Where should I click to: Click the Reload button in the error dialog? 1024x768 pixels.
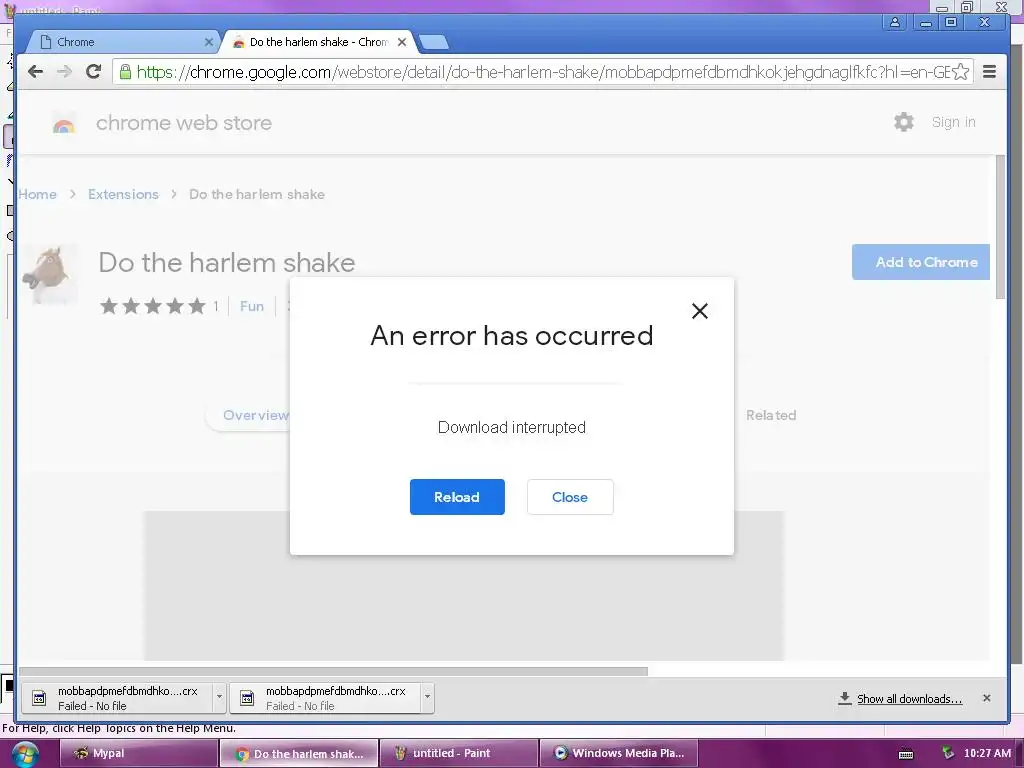[x=457, y=497]
